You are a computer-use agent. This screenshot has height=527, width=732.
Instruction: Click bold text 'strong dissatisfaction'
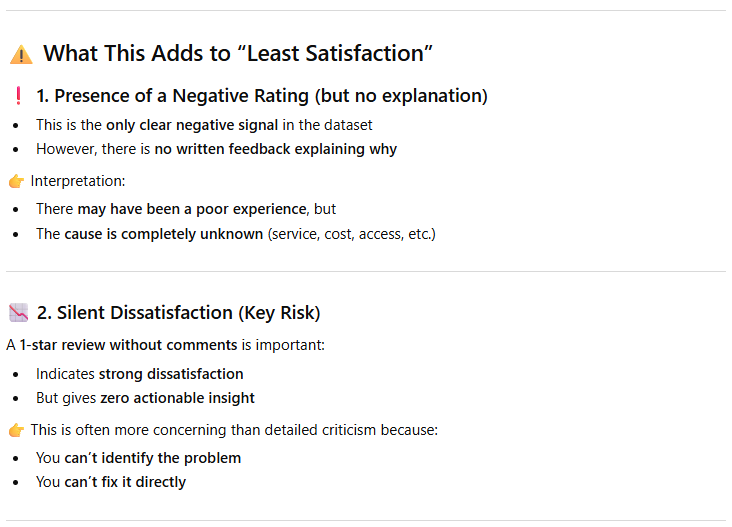coord(171,374)
